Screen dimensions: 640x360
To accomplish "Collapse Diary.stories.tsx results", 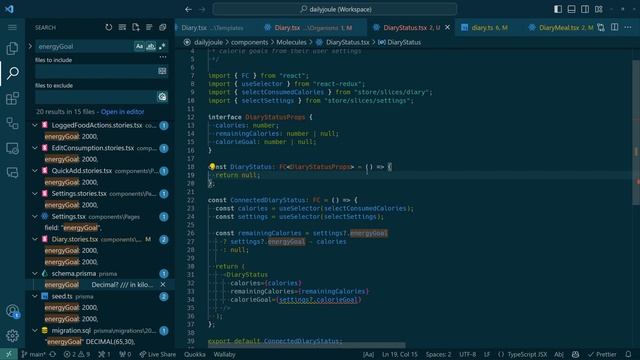I will 35,239.
